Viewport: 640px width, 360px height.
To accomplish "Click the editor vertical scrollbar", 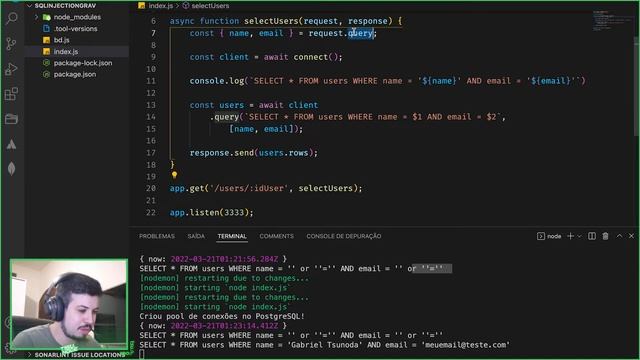I will pyautogui.click(x=637, y=86).
